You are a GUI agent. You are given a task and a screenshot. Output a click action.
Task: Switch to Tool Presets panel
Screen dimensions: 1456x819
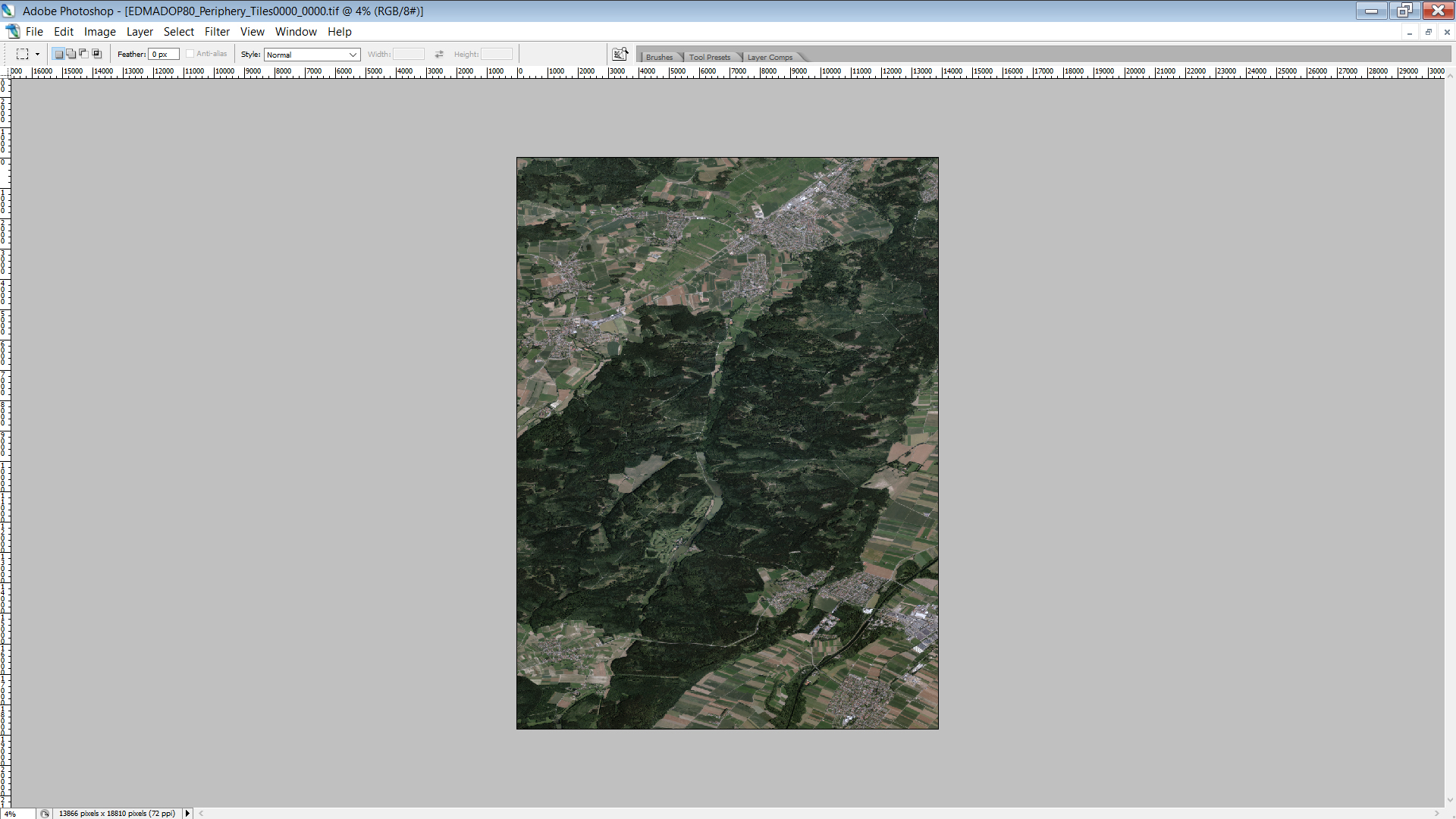709,56
